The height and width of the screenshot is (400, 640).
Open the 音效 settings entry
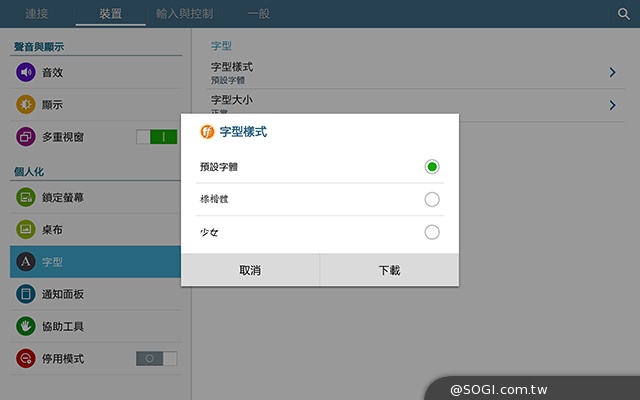pyautogui.click(x=96, y=72)
